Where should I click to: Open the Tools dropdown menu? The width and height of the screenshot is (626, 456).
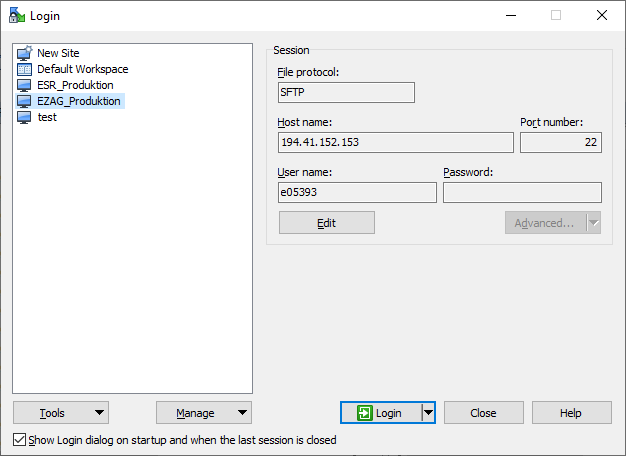tap(61, 412)
